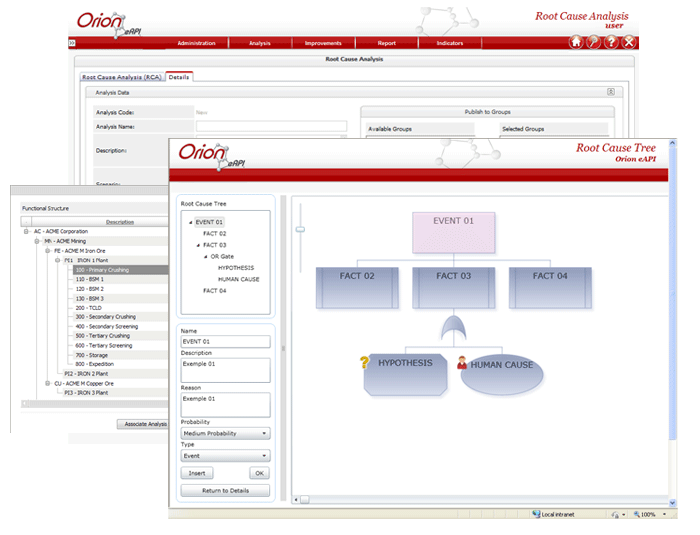Image resolution: width=700 pixels, height=535 pixels.
Task: Open the Administration menu
Action: pyautogui.click(x=197, y=43)
